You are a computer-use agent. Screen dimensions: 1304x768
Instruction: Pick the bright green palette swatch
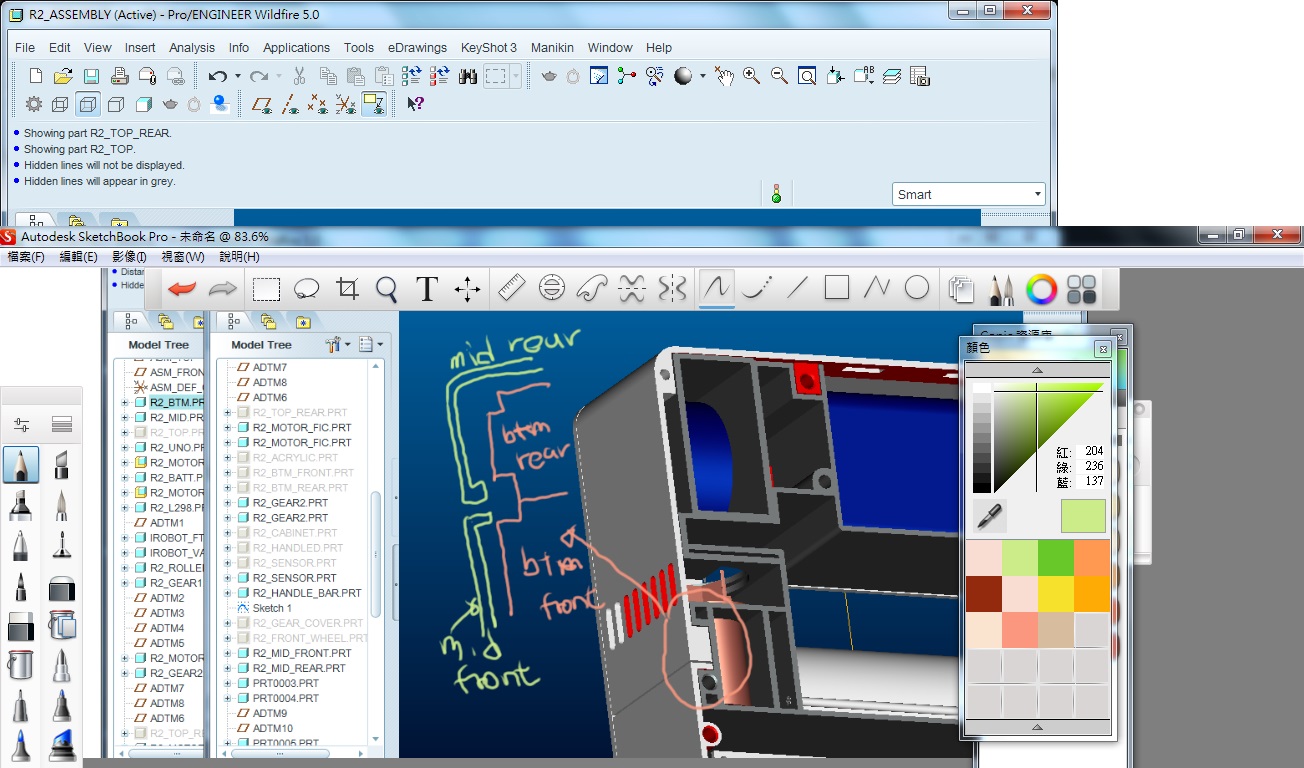pyautogui.click(x=1056, y=558)
